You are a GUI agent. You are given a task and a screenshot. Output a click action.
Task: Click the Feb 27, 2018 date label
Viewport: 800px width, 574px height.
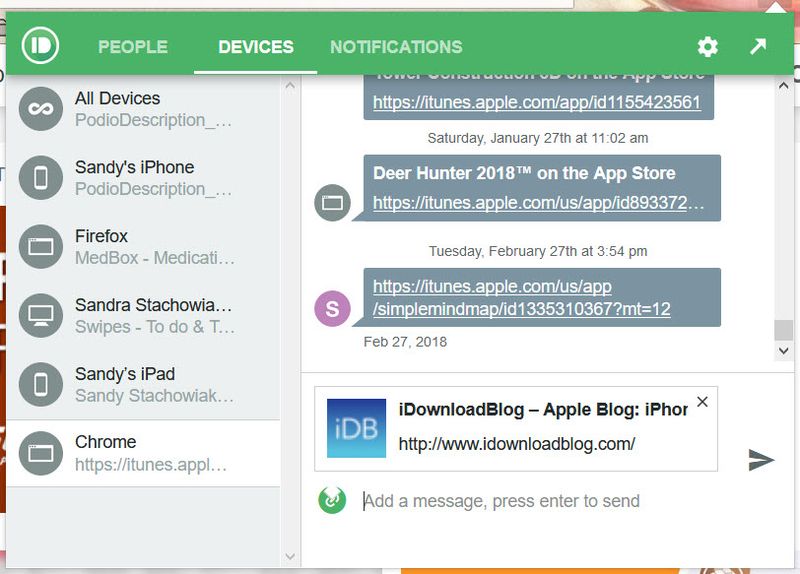click(x=405, y=342)
